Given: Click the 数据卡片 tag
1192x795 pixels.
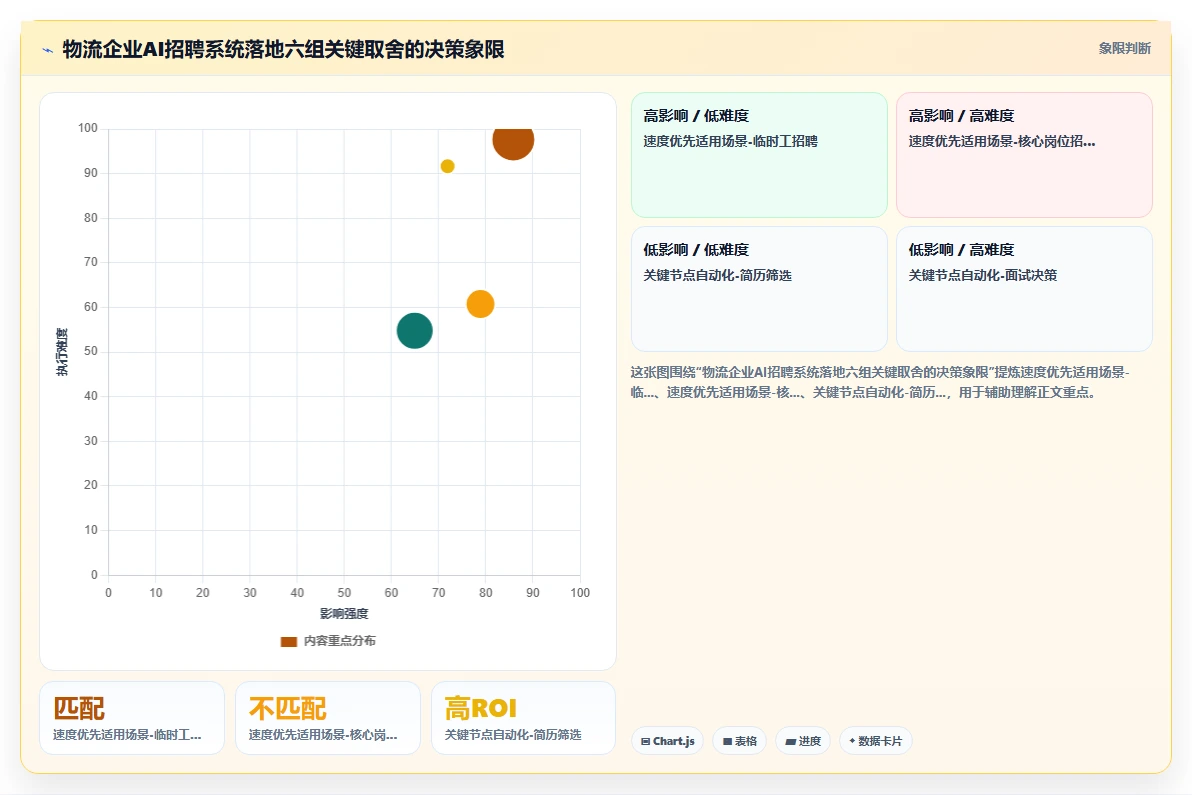Looking at the screenshot, I should 876,741.
